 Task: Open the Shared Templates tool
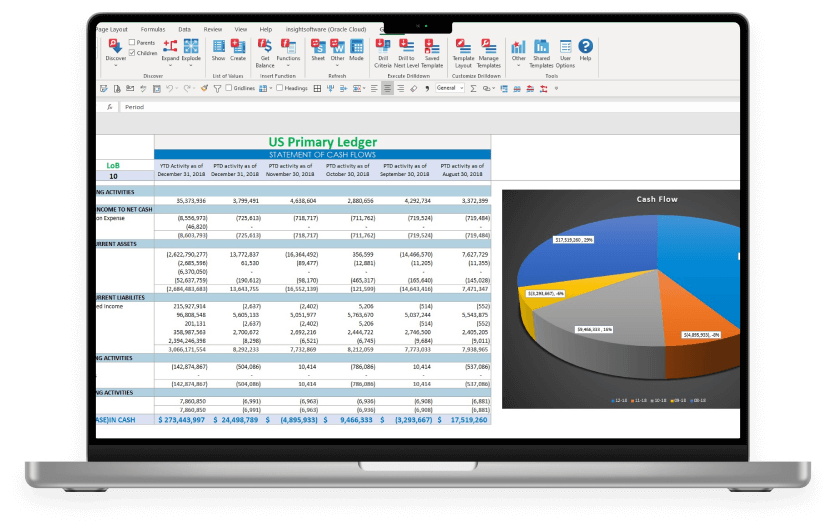(x=541, y=47)
